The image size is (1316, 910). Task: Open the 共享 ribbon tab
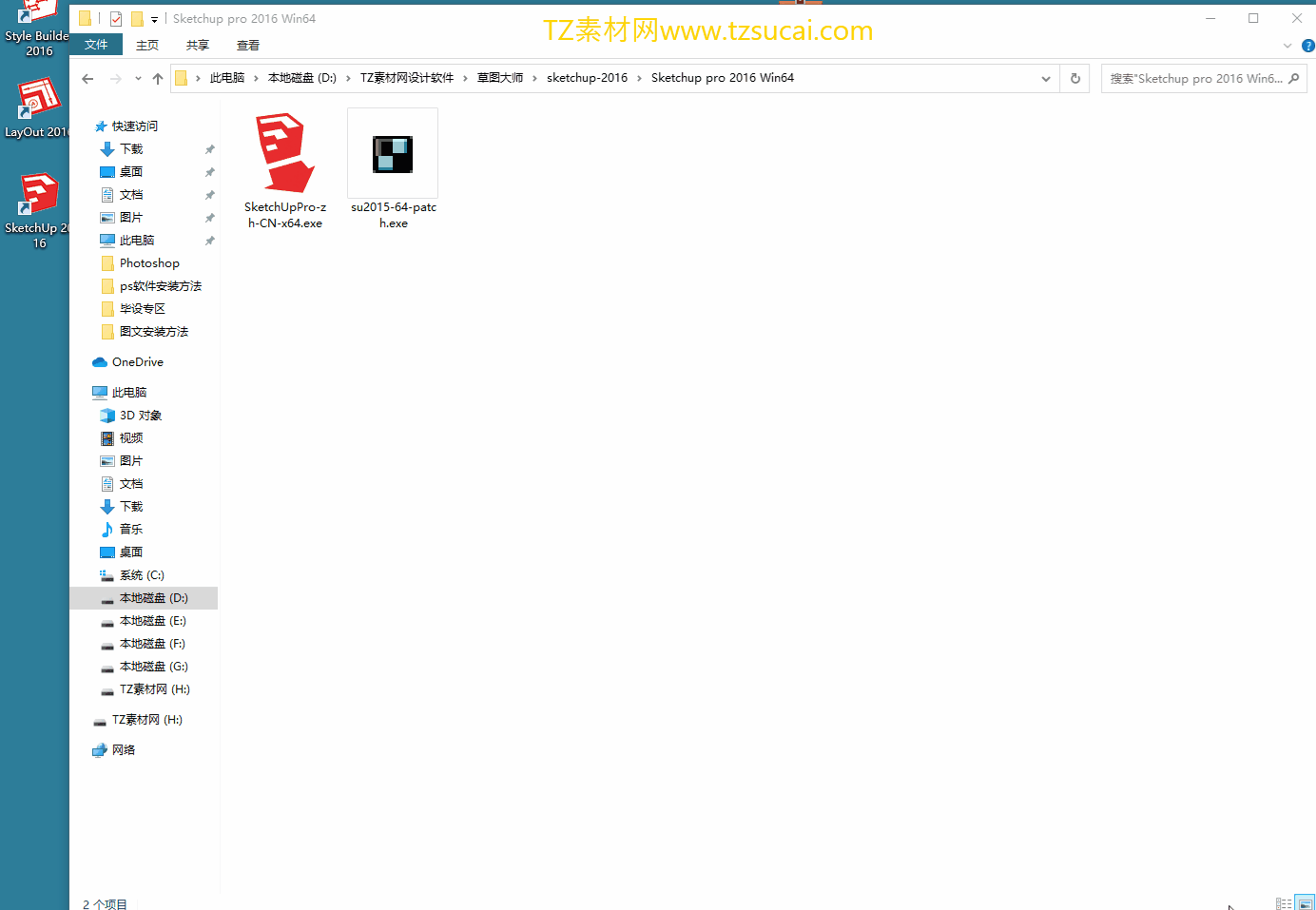[x=198, y=45]
